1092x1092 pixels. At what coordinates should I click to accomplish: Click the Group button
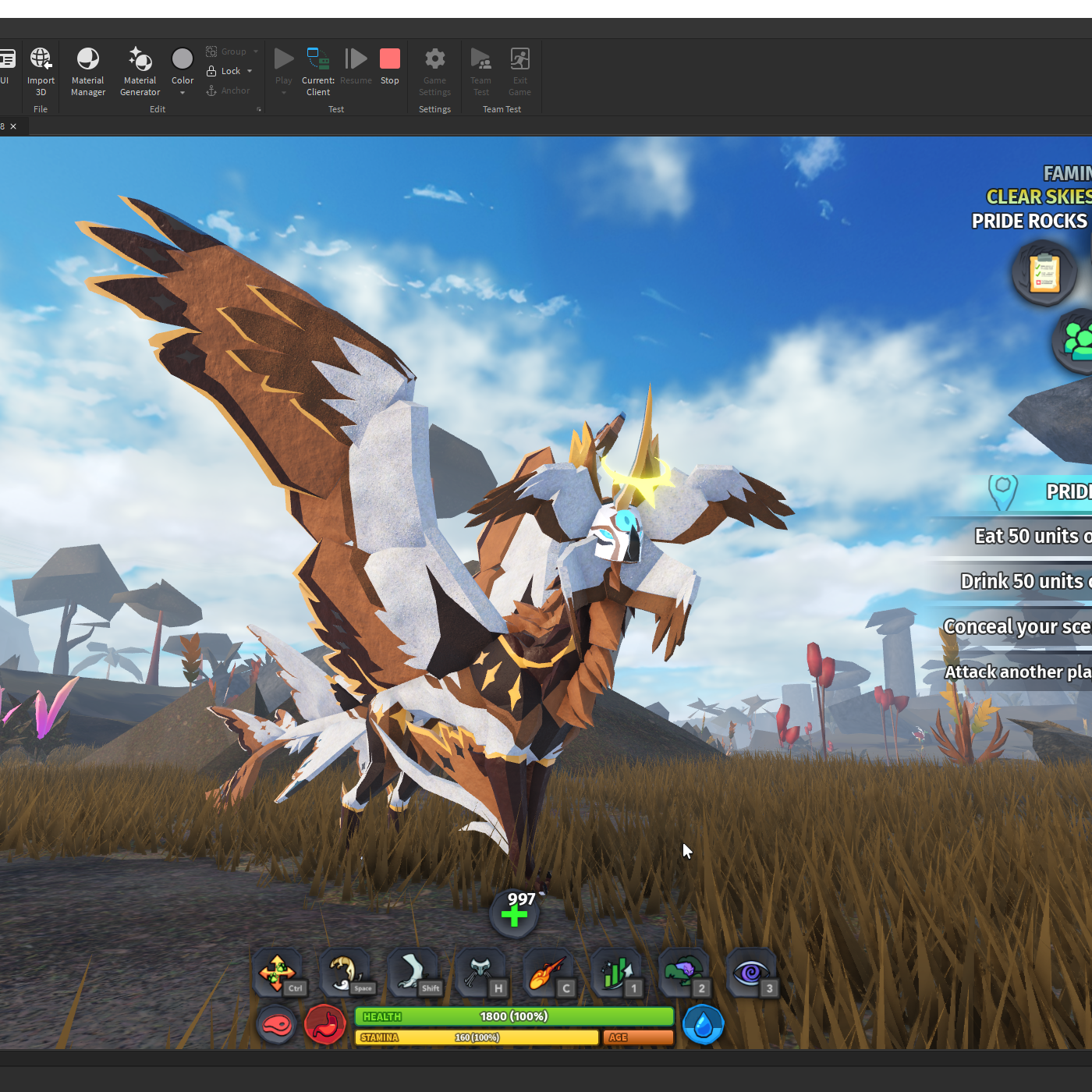pos(226,51)
